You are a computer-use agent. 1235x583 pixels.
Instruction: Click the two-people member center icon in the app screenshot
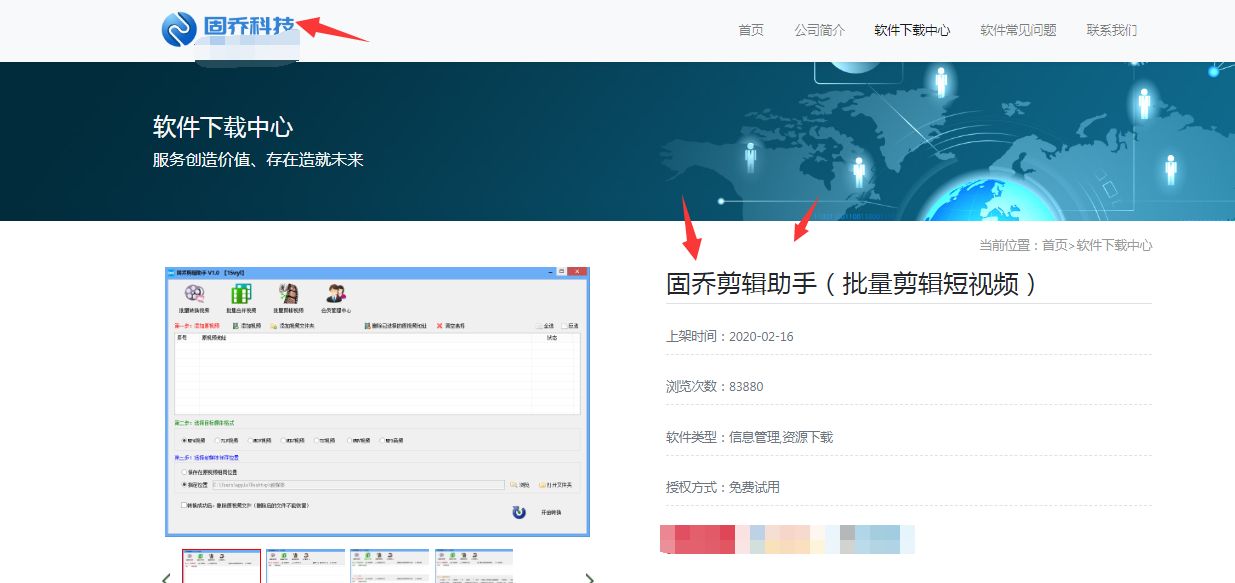point(335,293)
